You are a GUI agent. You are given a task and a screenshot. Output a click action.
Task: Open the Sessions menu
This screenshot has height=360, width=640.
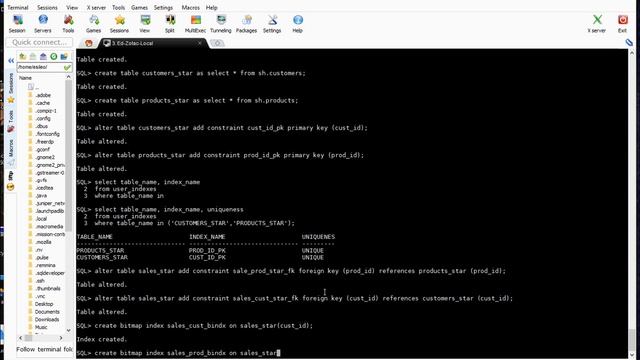click(x=47, y=7)
